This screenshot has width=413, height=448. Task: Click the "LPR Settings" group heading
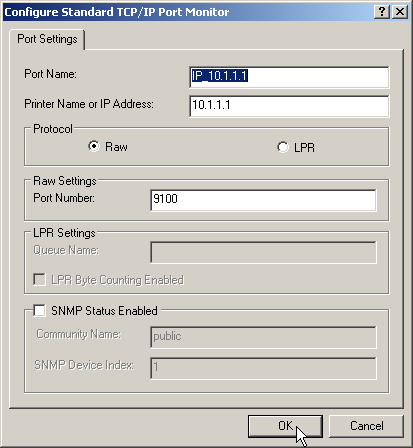tap(64, 233)
